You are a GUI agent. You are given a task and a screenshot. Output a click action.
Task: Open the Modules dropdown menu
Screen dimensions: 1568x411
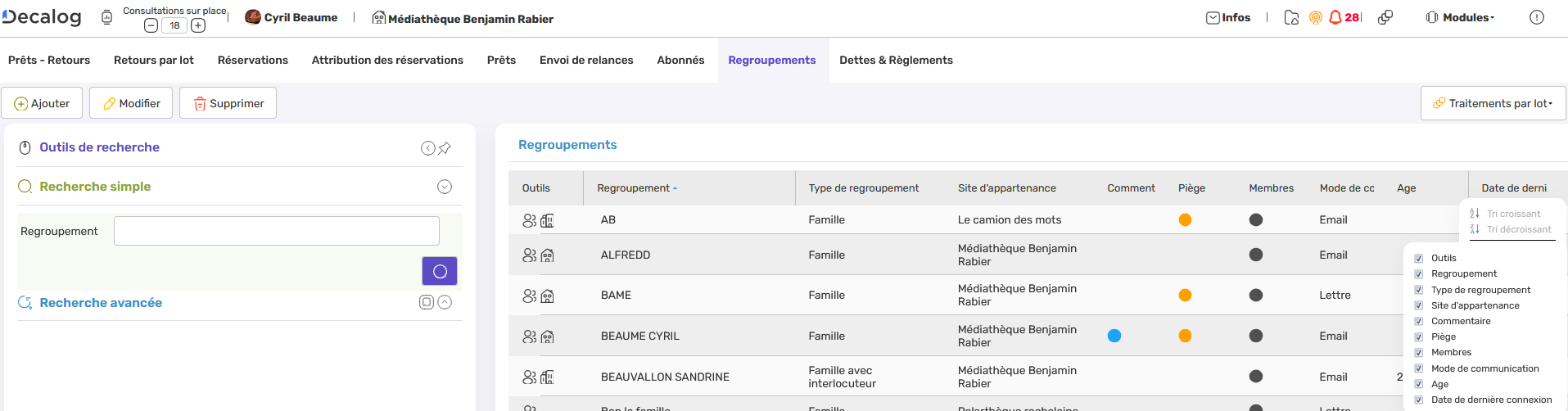[x=1460, y=17]
